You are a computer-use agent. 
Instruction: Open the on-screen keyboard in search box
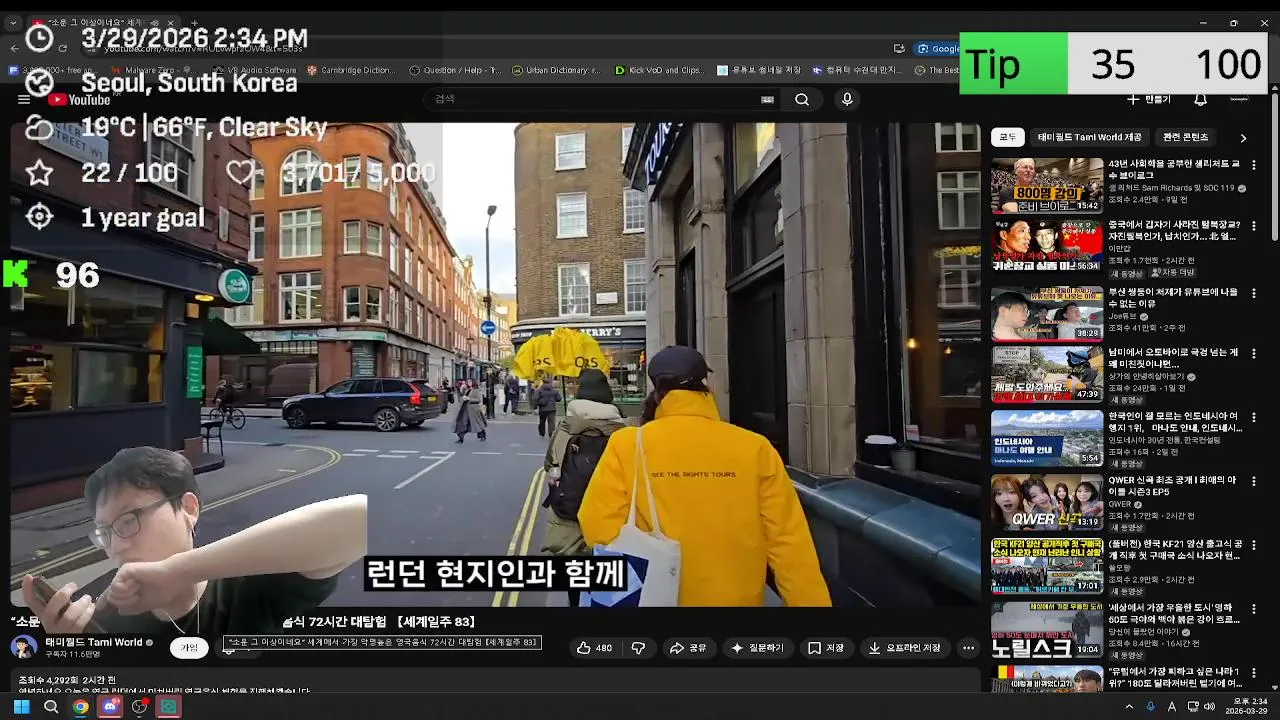(x=767, y=99)
